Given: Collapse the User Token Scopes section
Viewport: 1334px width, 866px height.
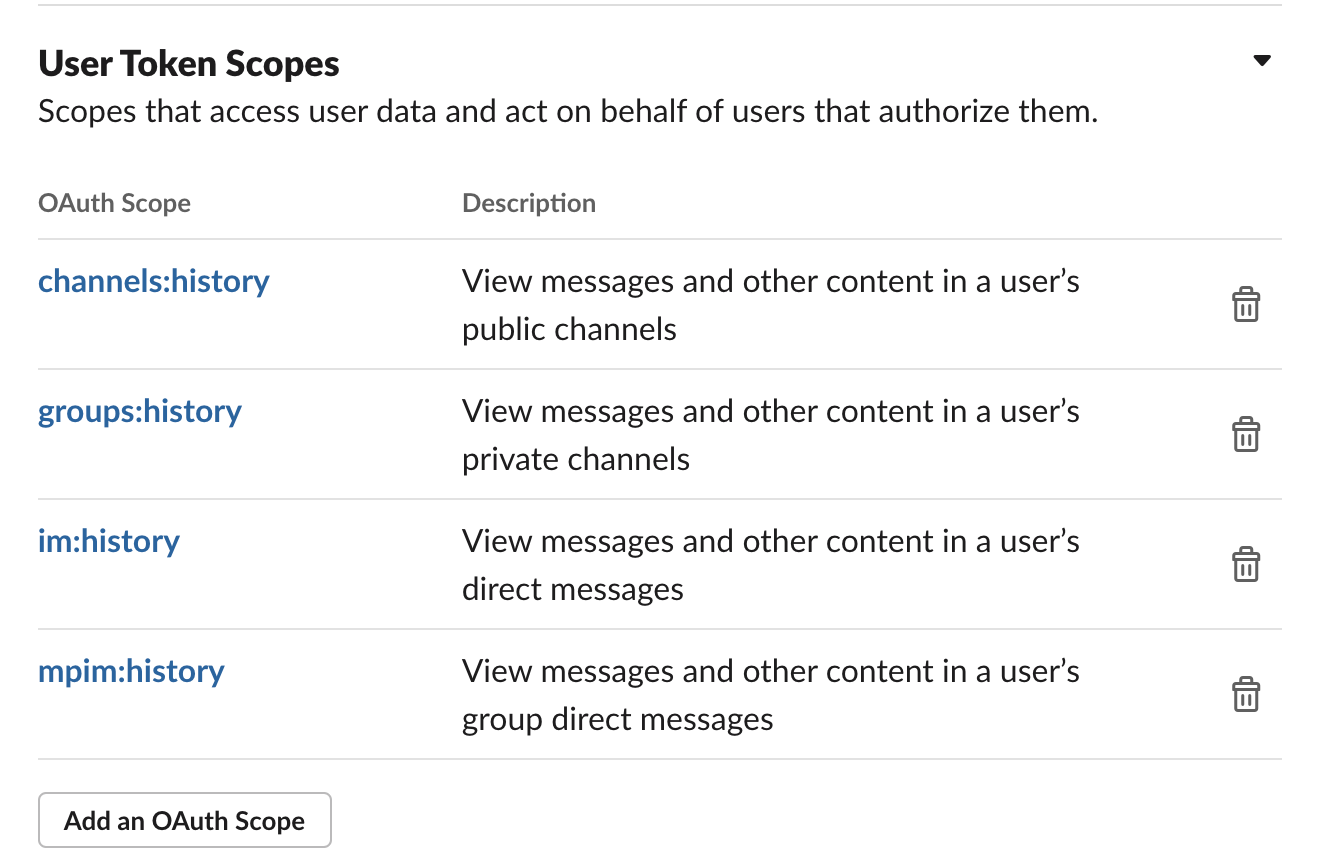Looking at the screenshot, I should [x=1262, y=61].
